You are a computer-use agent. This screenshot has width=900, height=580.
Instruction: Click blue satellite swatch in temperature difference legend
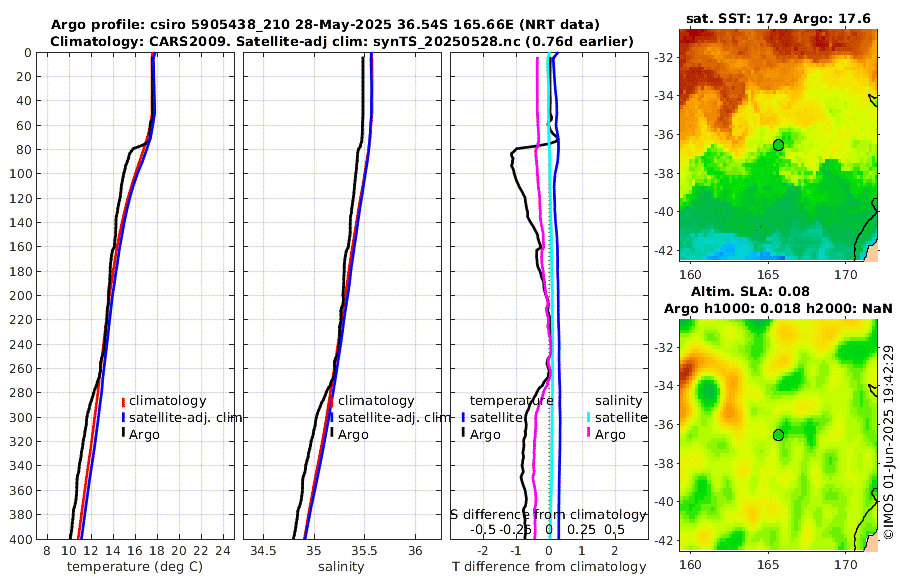[x=463, y=417]
